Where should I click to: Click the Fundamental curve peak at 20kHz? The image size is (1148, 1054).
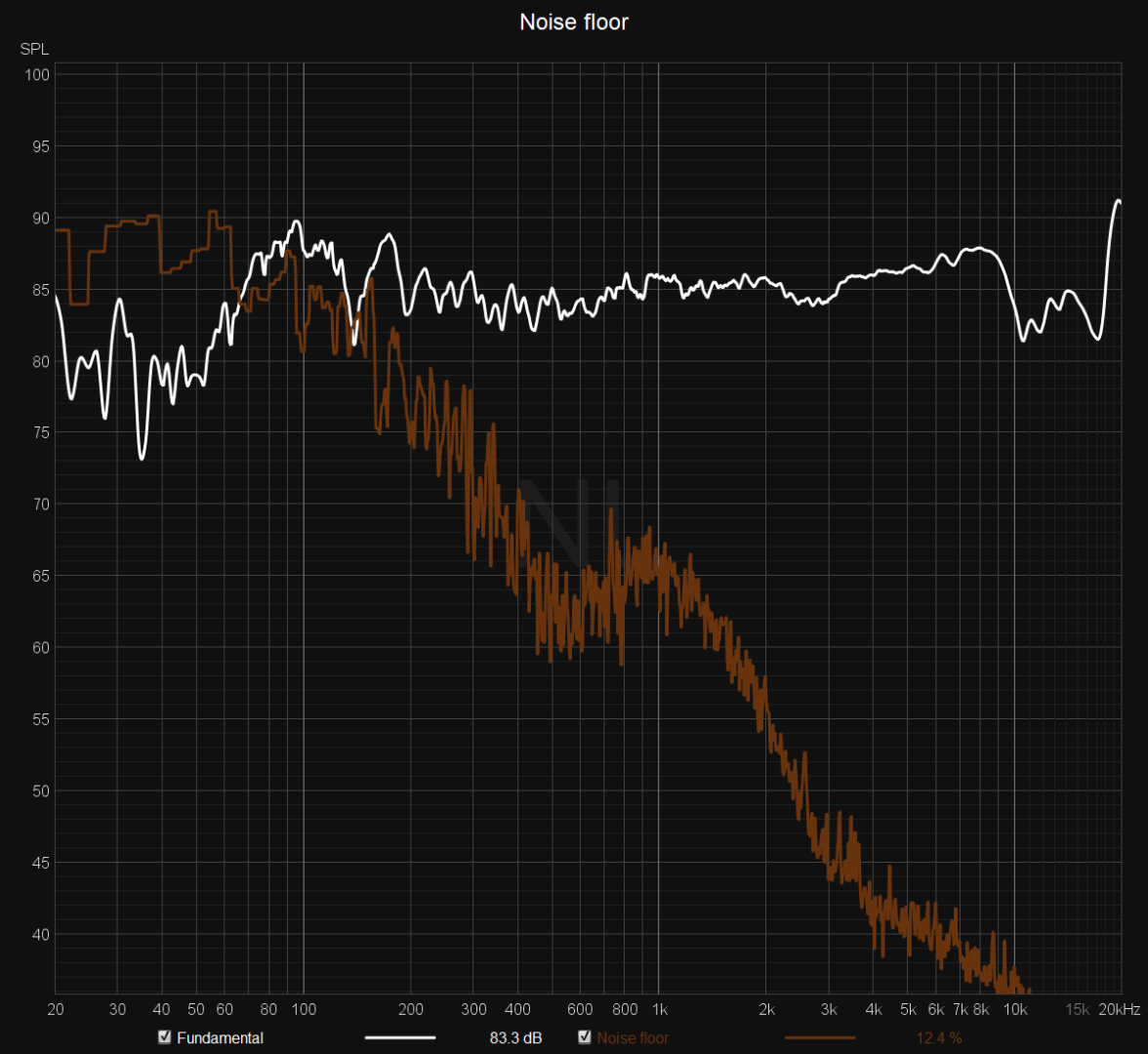point(1118,201)
